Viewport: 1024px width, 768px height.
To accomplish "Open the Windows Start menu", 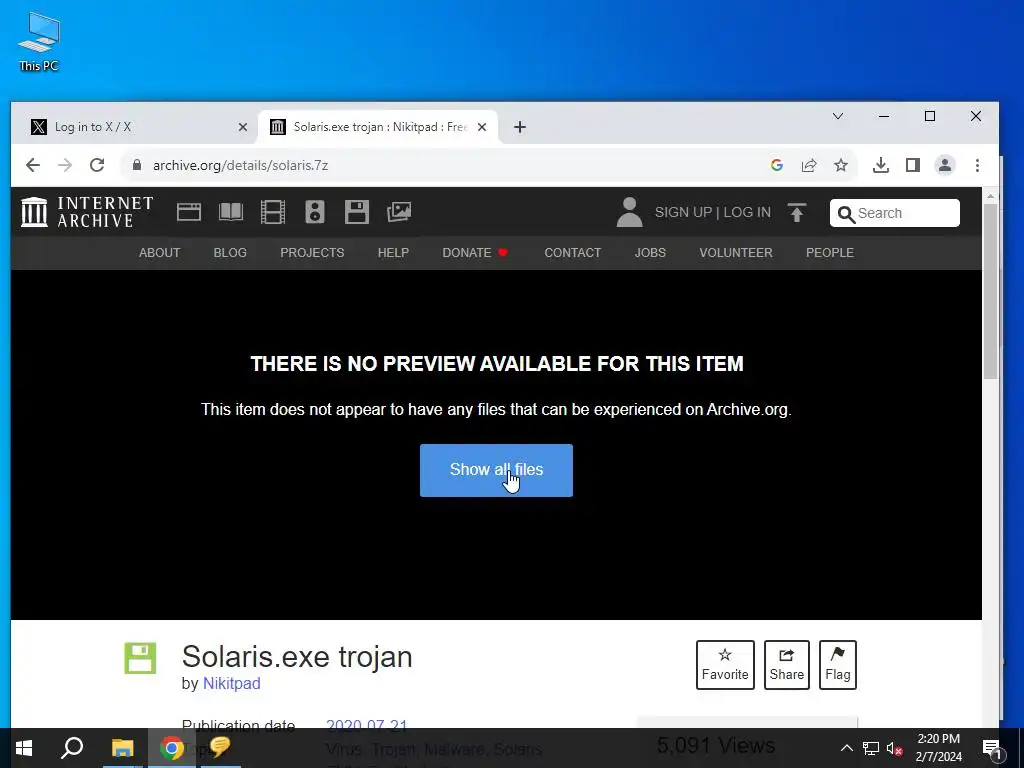I will 24,748.
